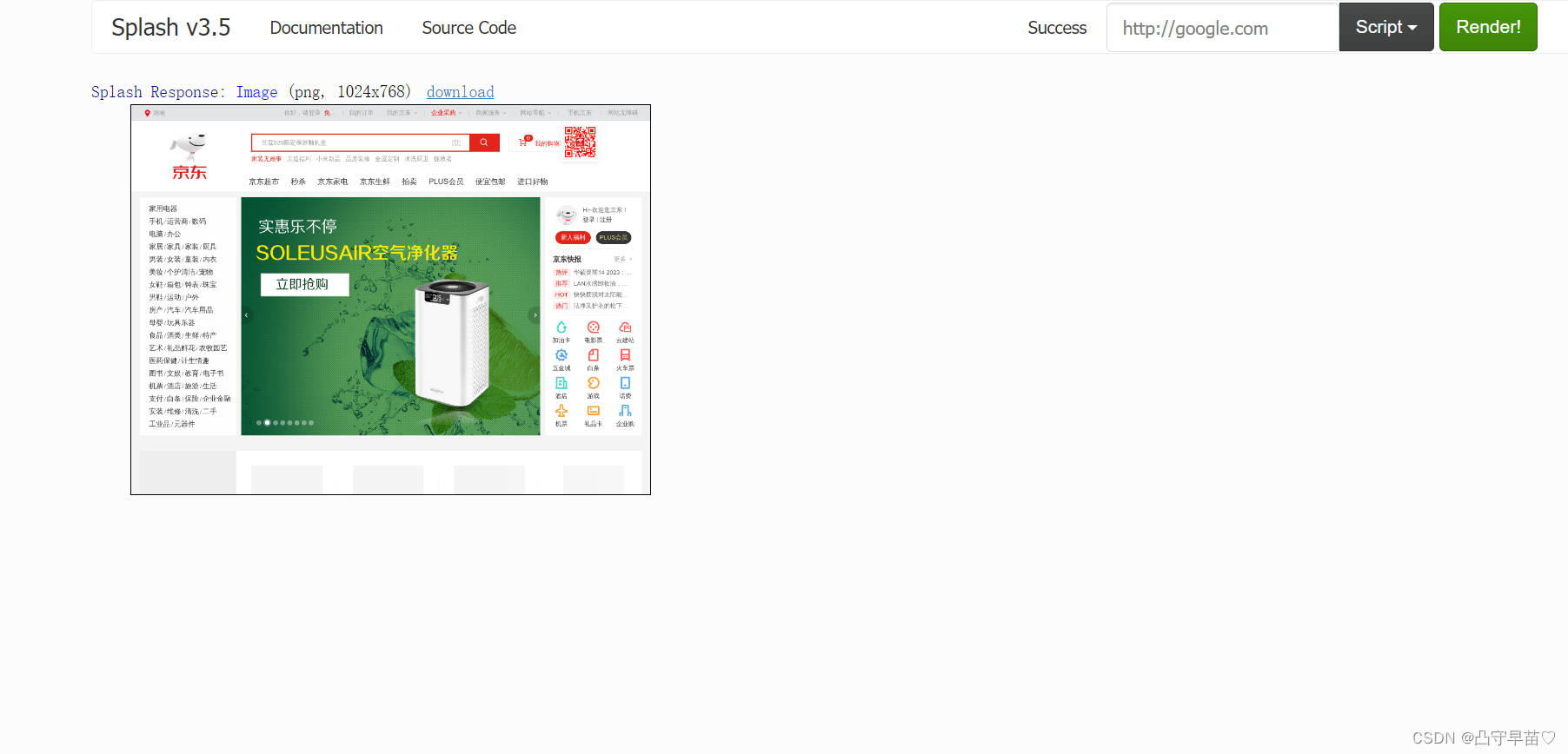Click the 工业品/元器件 category row
The image size is (1568, 754).
pos(171,424)
